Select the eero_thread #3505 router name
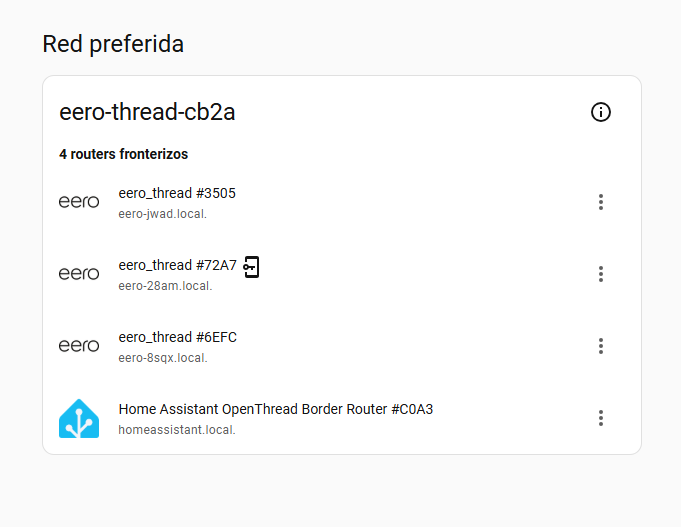681x527 pixels. [x=177, y=193]
